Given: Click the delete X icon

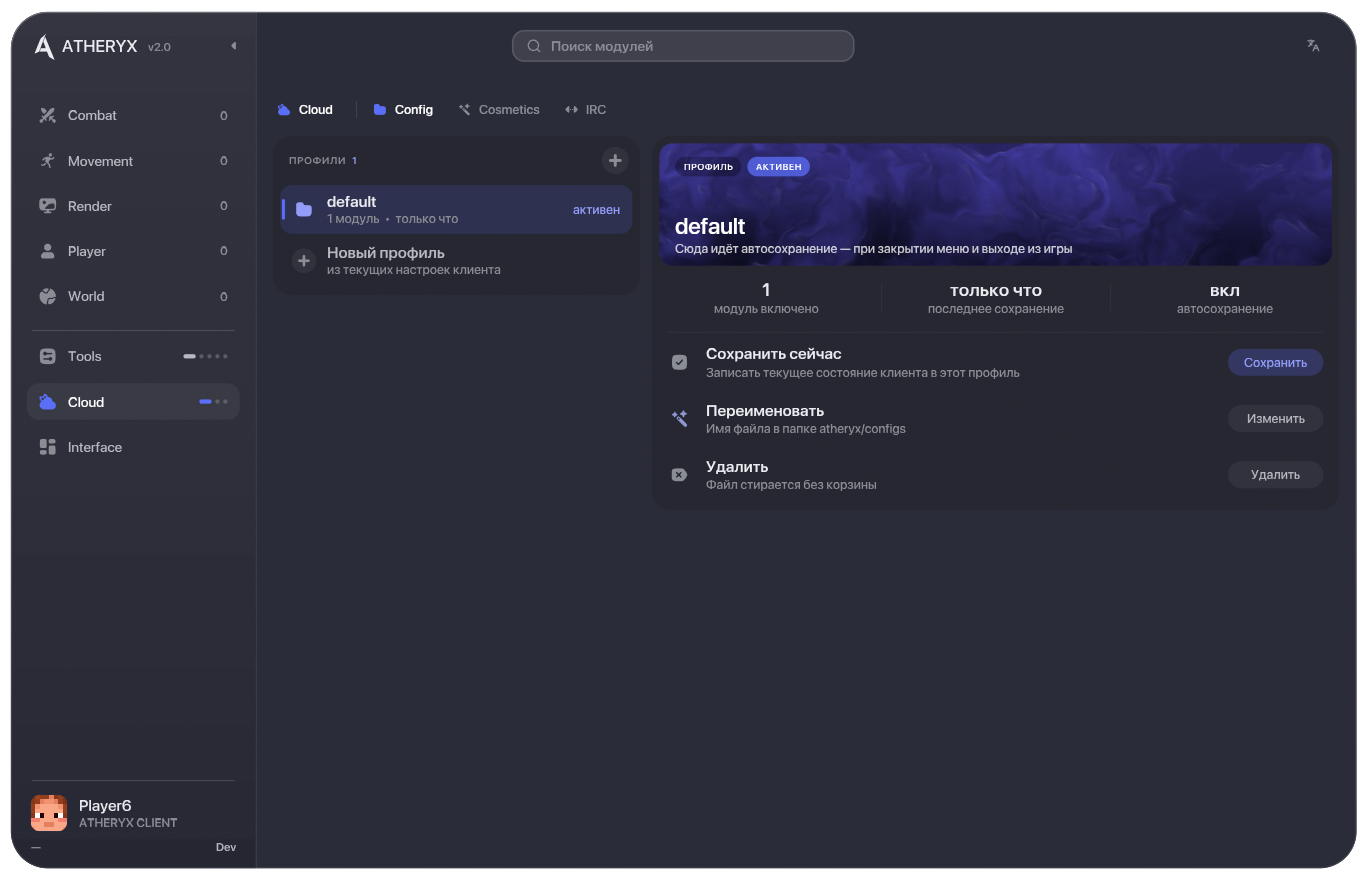Looking at the screenshot, I should point(679,475).
